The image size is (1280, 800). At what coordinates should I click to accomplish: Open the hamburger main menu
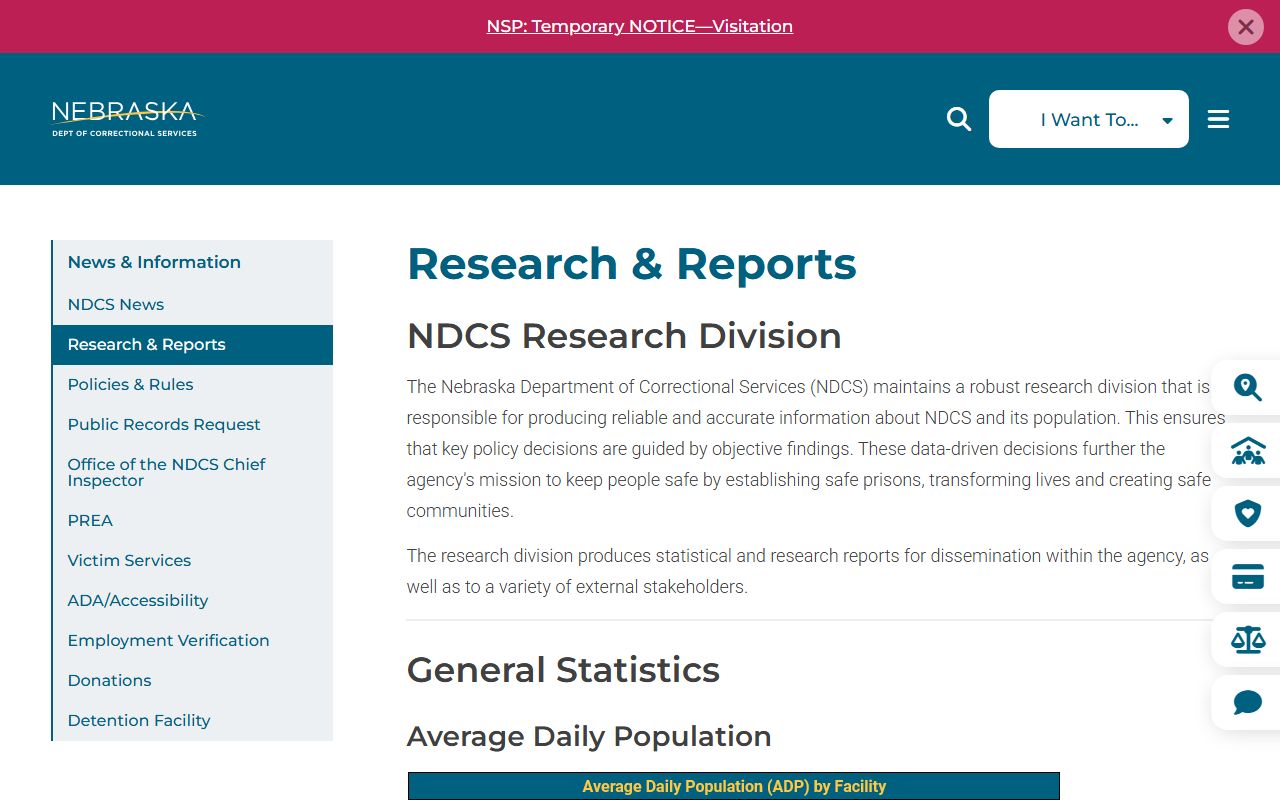pos(1218,119)
